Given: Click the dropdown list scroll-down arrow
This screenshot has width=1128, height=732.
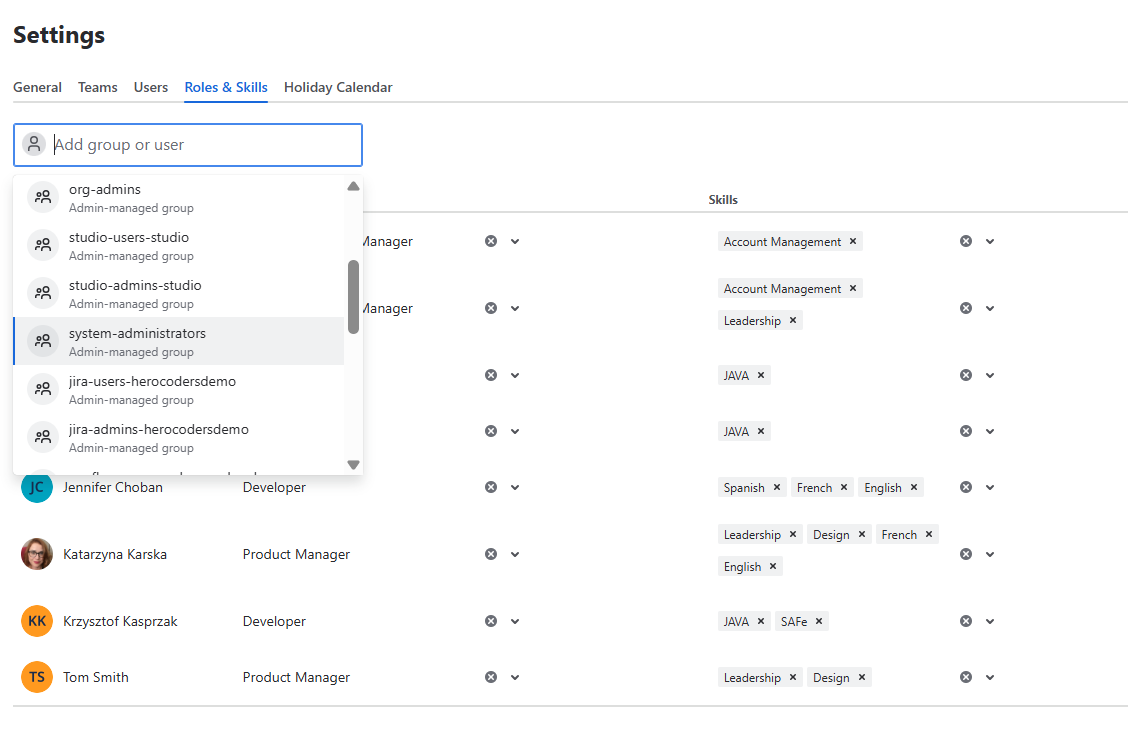Looking at the screenshot, I should pos(353,465).
